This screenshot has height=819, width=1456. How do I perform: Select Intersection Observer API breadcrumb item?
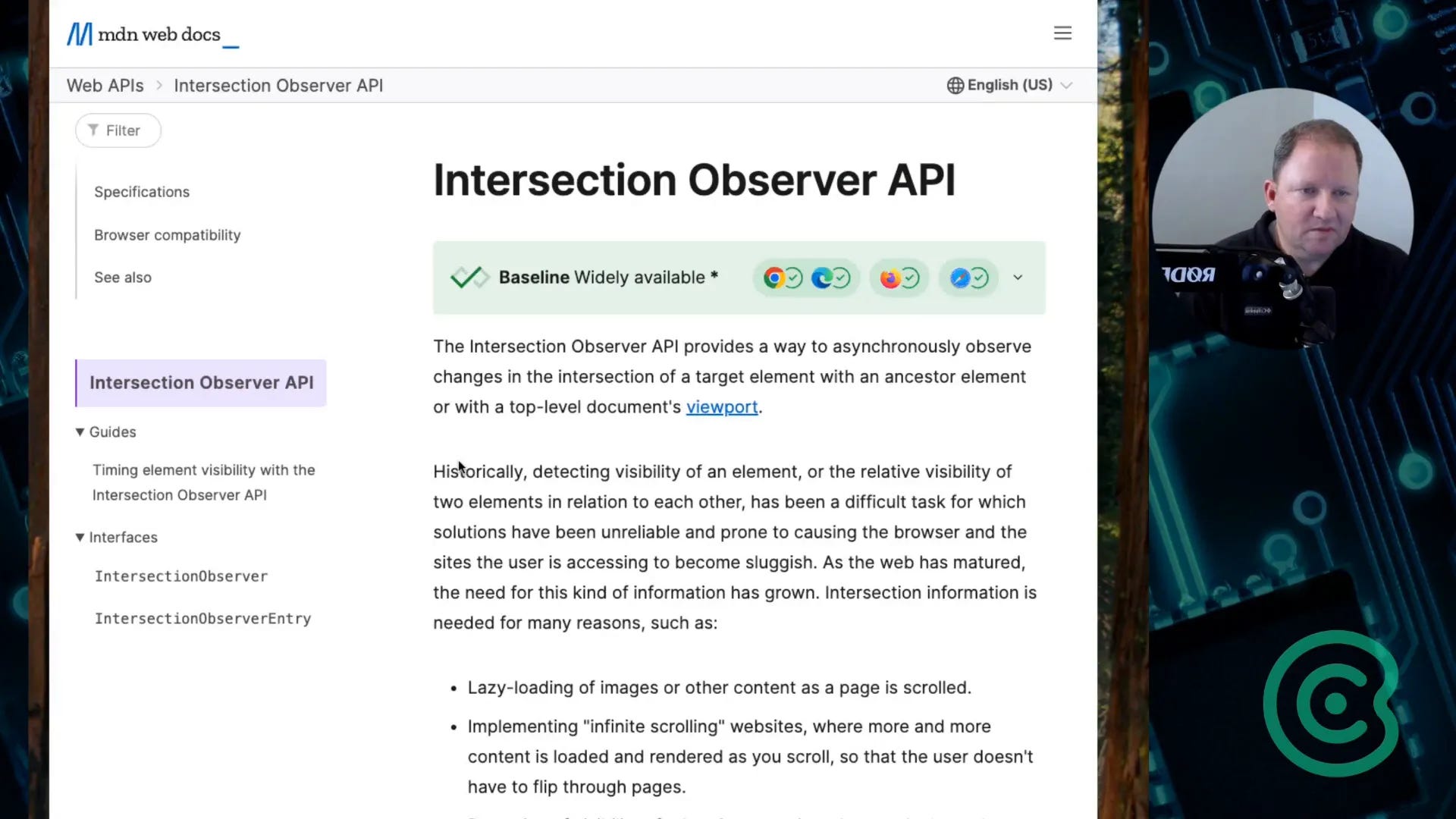[x=278, y=86]
